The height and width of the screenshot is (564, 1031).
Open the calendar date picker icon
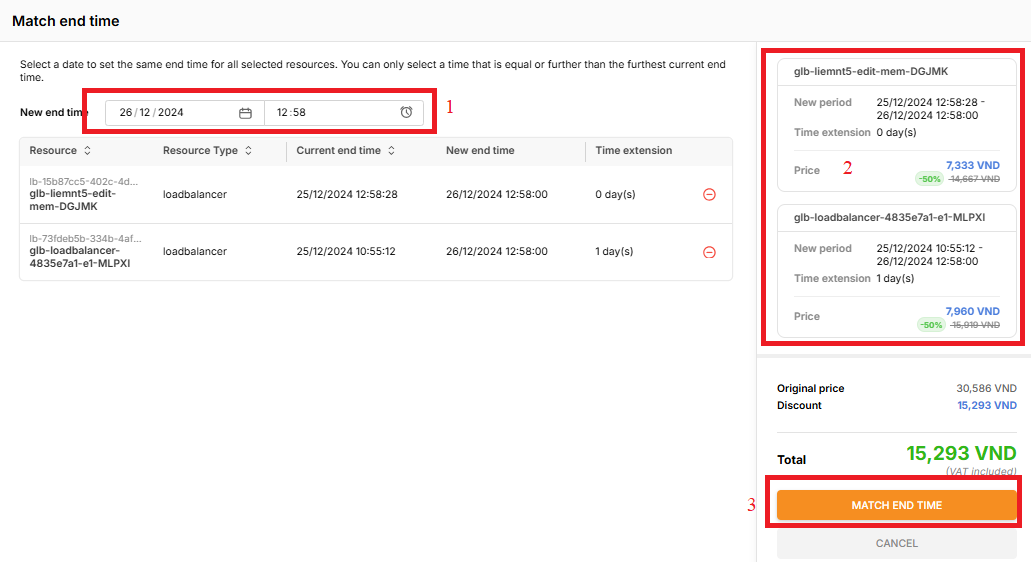click(245, 113)
